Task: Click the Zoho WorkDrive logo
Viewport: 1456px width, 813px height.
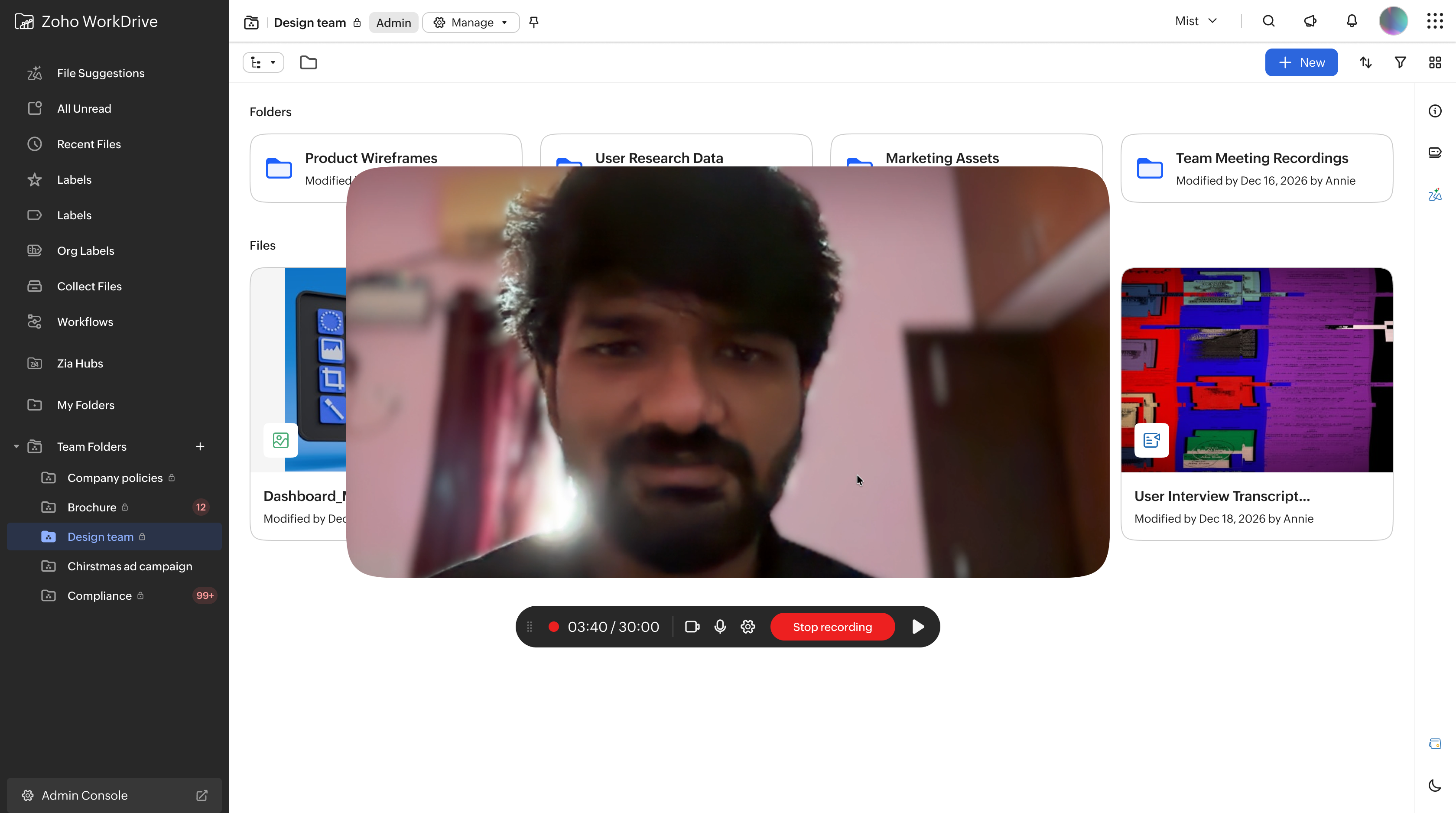Action: coord(86,22)
